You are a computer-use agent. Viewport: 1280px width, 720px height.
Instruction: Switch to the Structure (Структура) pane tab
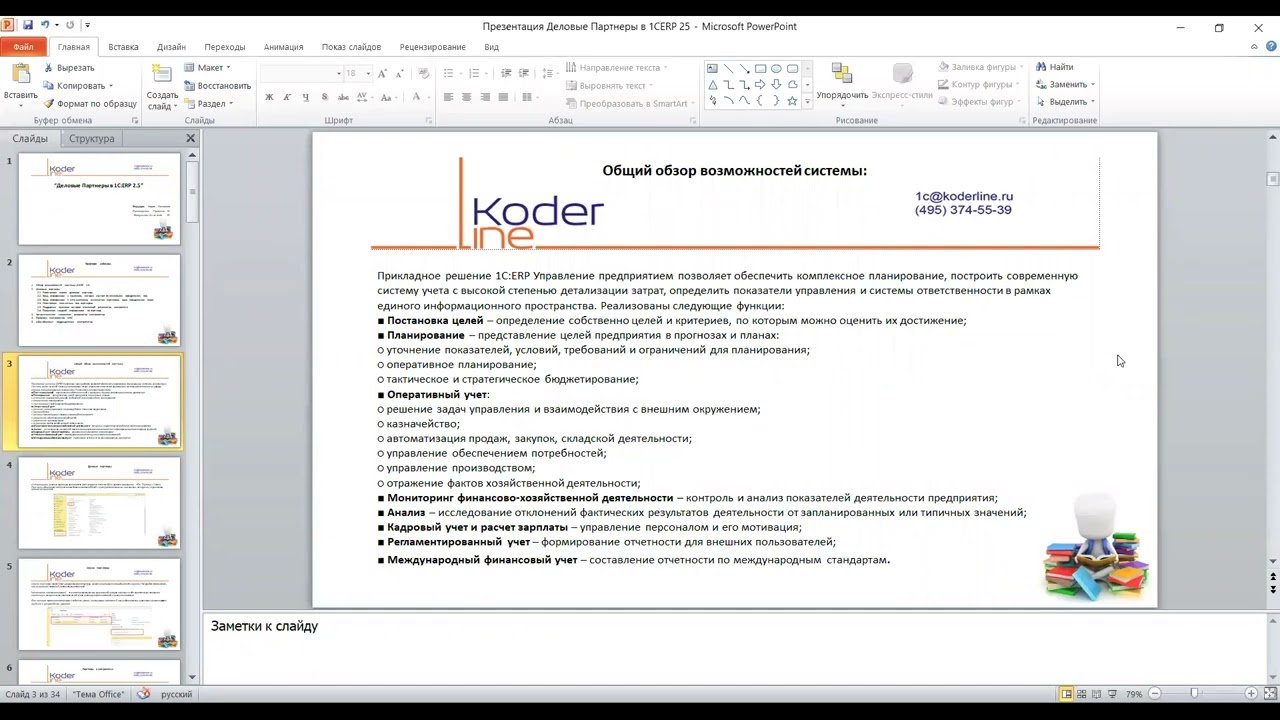click(92, 139)
